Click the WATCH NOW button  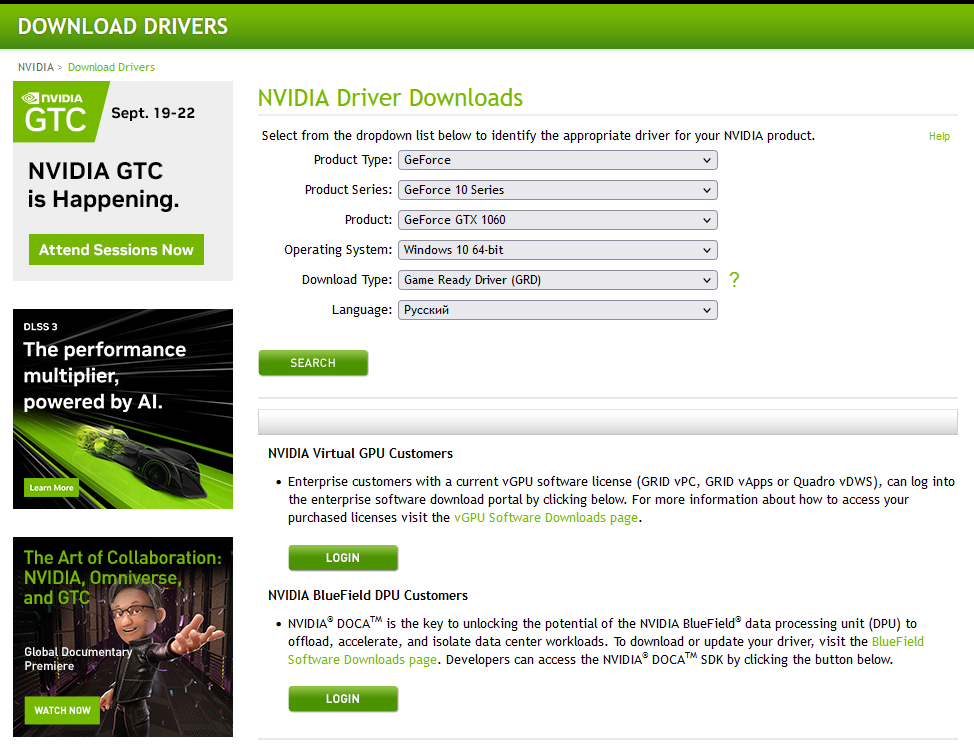click(62, 710)
